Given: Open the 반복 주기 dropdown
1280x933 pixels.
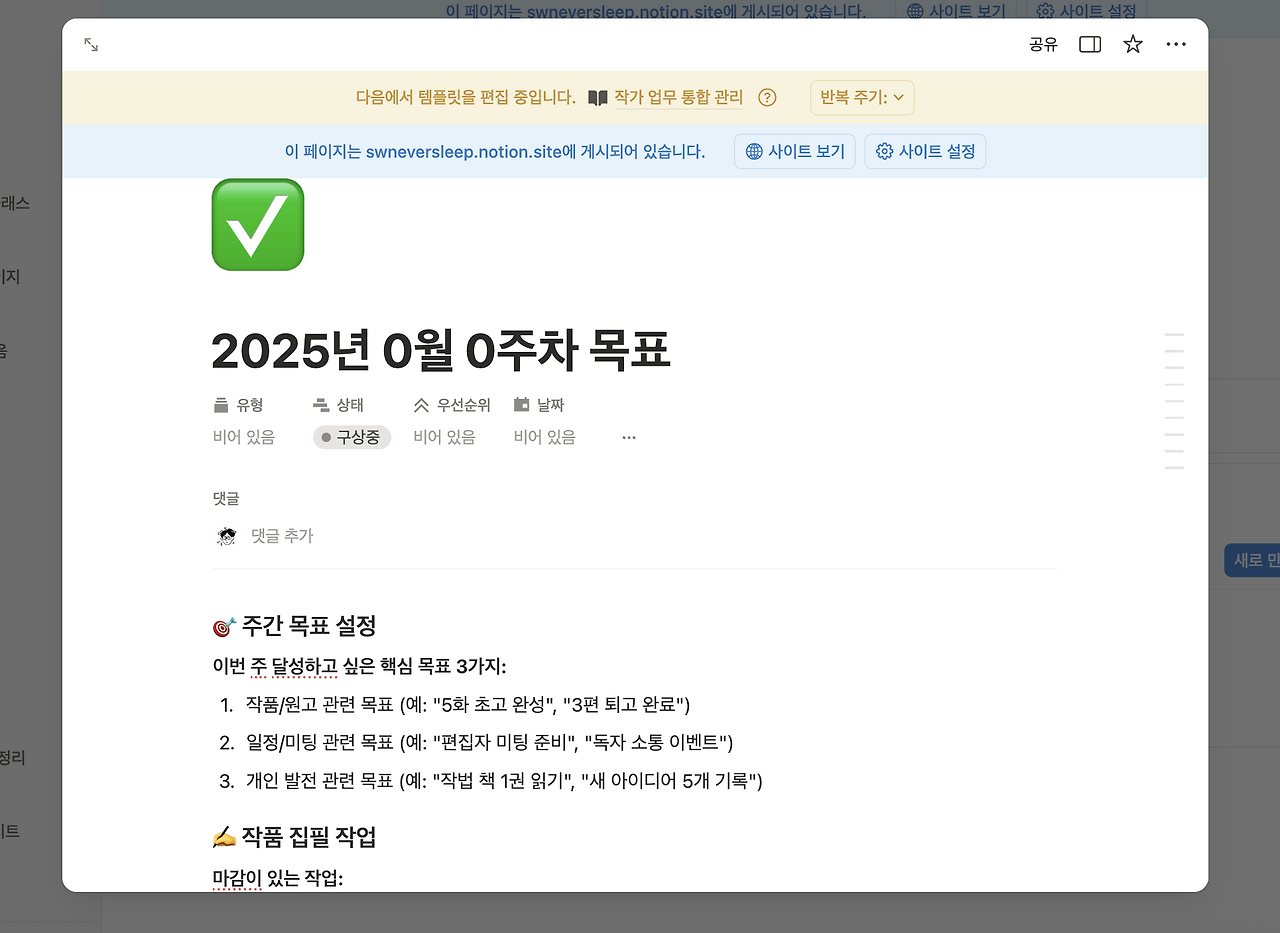Looking at the screenshot, I should (x=862, y=97).
